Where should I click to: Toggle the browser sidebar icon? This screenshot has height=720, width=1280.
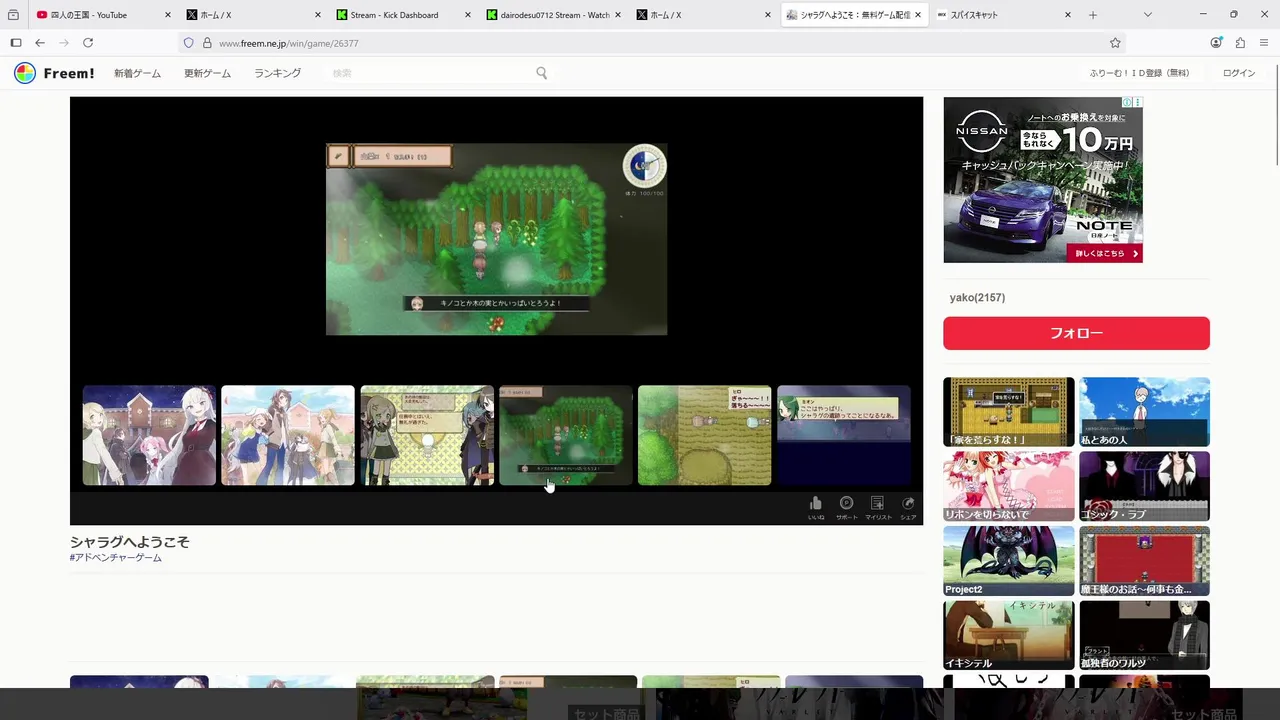(x=16, y=43)
